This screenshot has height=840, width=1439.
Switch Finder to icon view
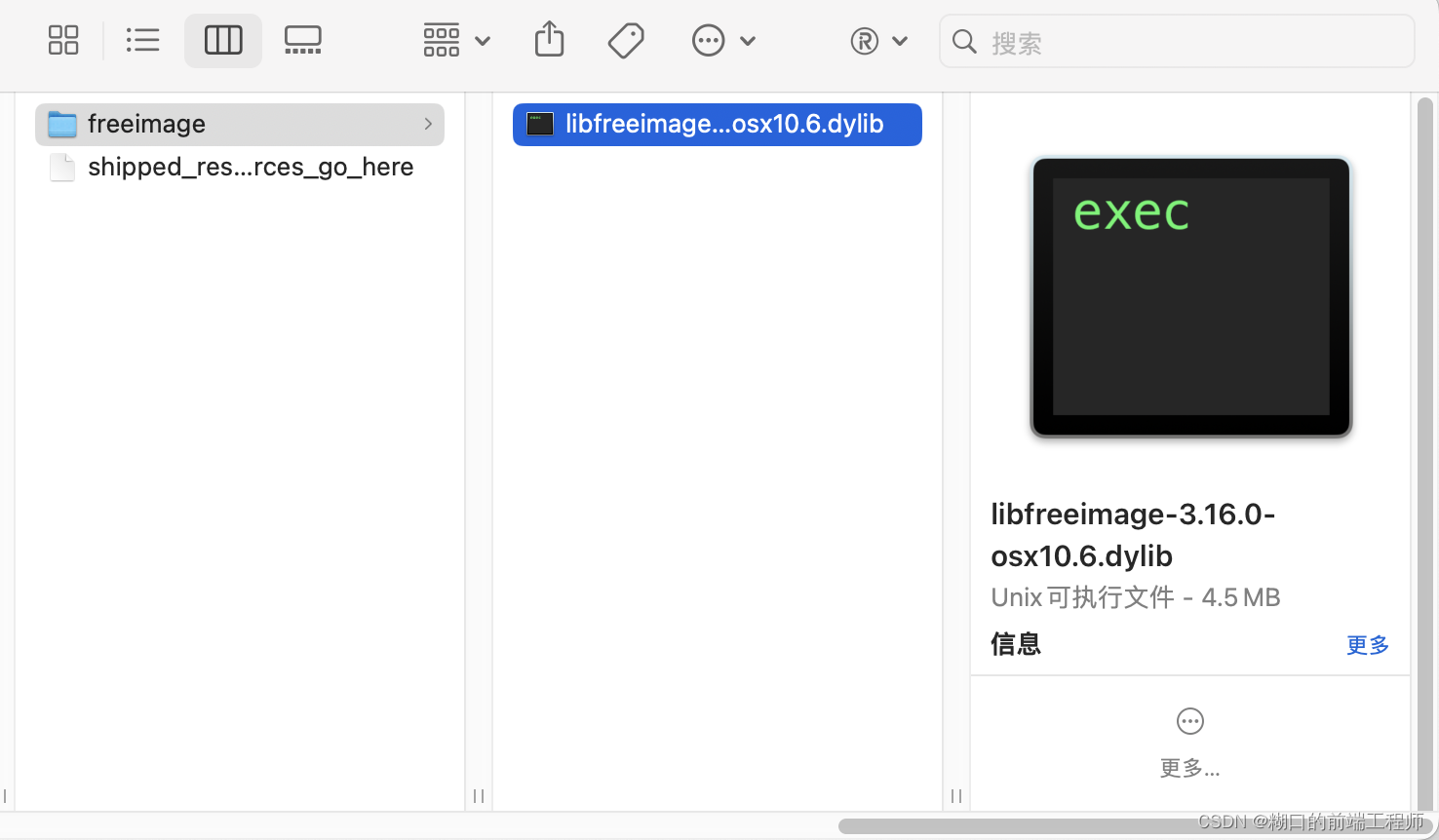point(63,41)
